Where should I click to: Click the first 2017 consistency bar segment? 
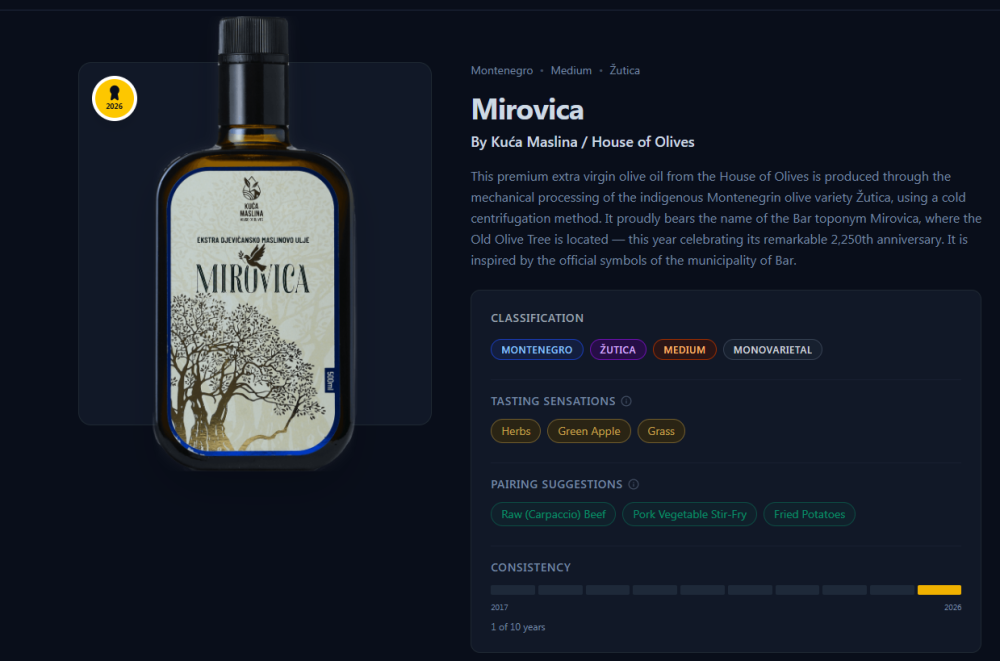coord(512,590)
